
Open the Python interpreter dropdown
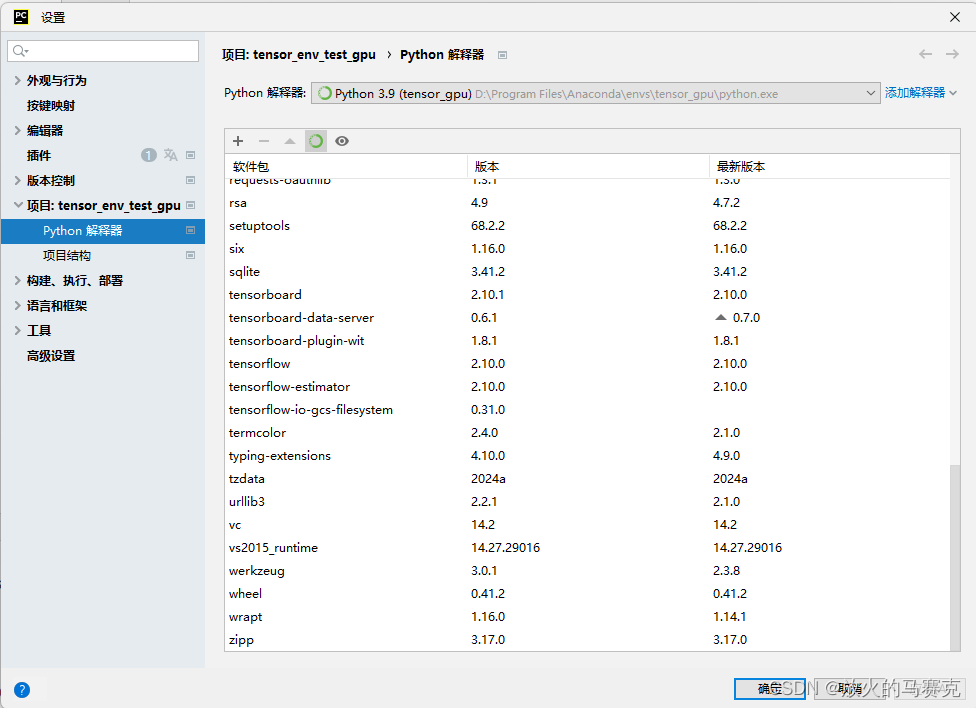[x=596, y=93]
